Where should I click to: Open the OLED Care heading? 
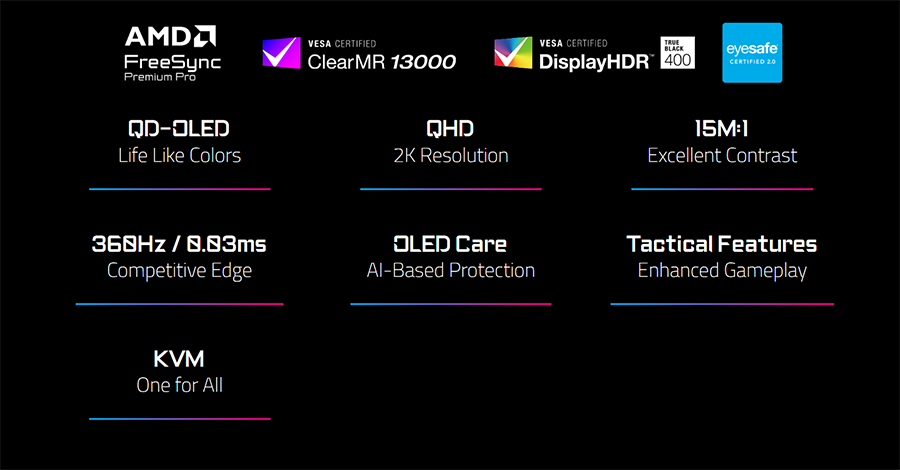coord(450,244)
